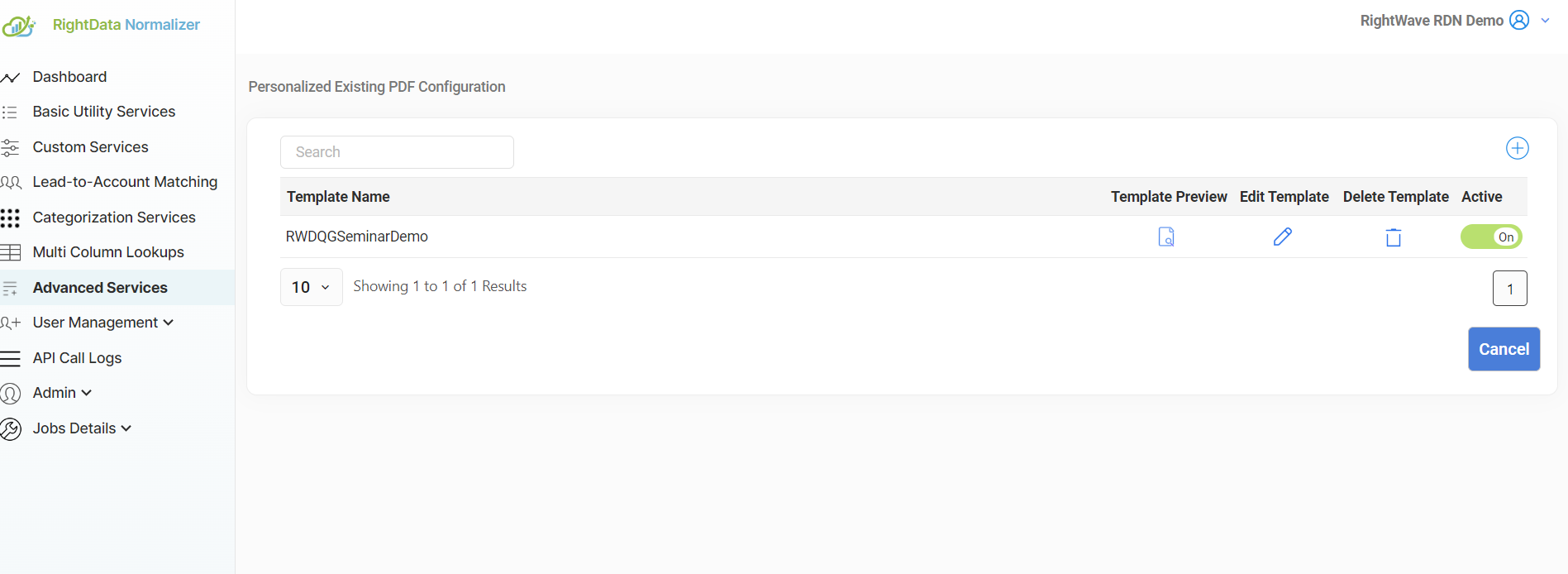The width and height of the screenshot is (1568, 574).
Task: Click the Cancel button
Action: (1504, 349)
